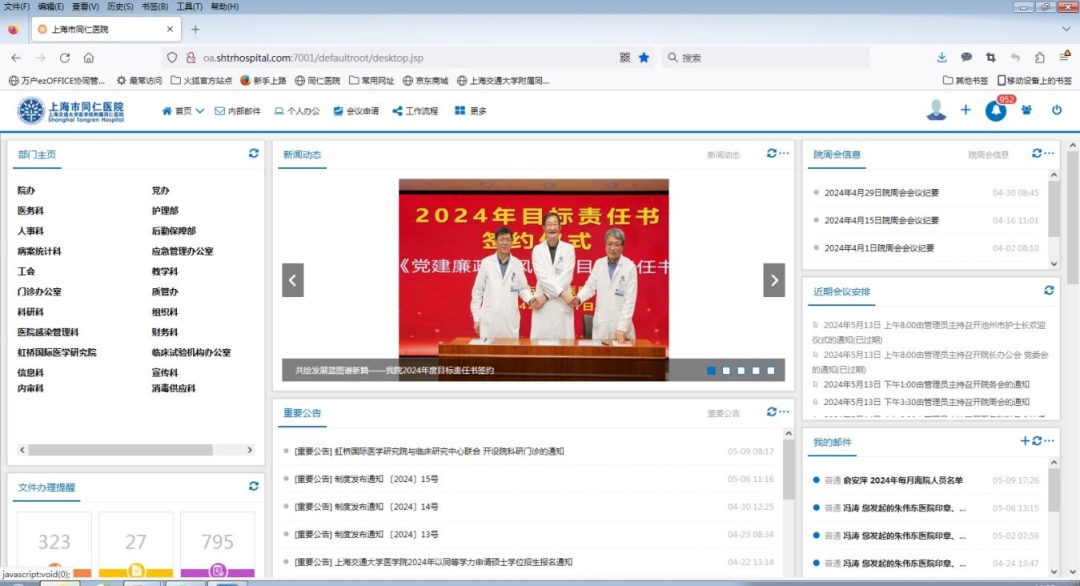Viewport: 1080px width, 586px height.
Task: Refresh the 部门主页 panel
Action: coord(253,154)
